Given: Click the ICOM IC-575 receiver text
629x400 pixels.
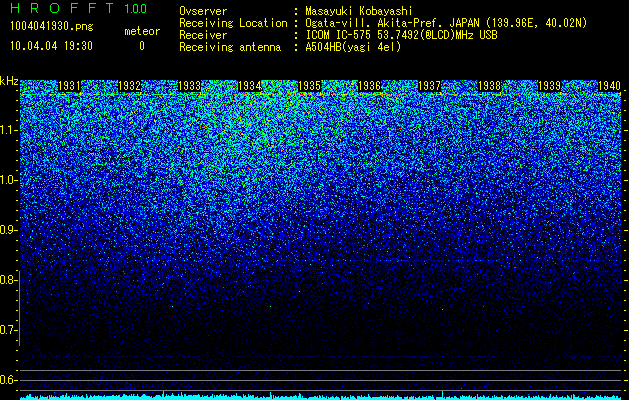Looking at the screenshot, I should coord(401,35).
